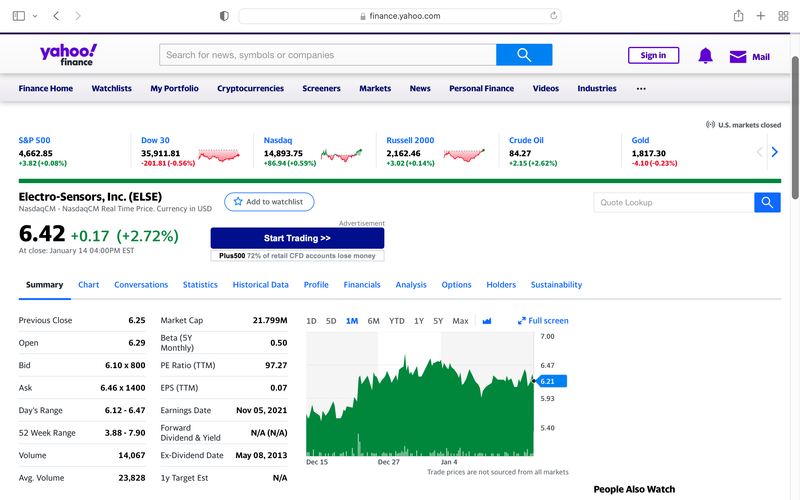The height and width of the screenshot is (500, 800).
Task: Show previous market tickers with left chevron
Action: click(x=760, y=152)
